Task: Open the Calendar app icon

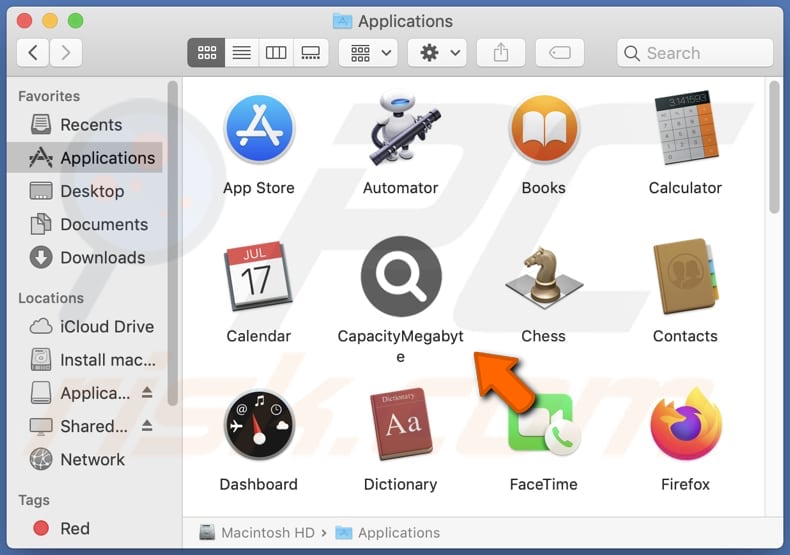Action: pos(258,276)
